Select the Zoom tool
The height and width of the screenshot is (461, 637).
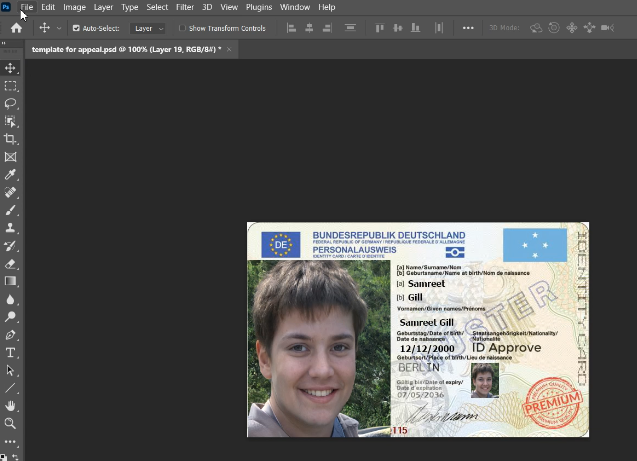tap(11, 423)
